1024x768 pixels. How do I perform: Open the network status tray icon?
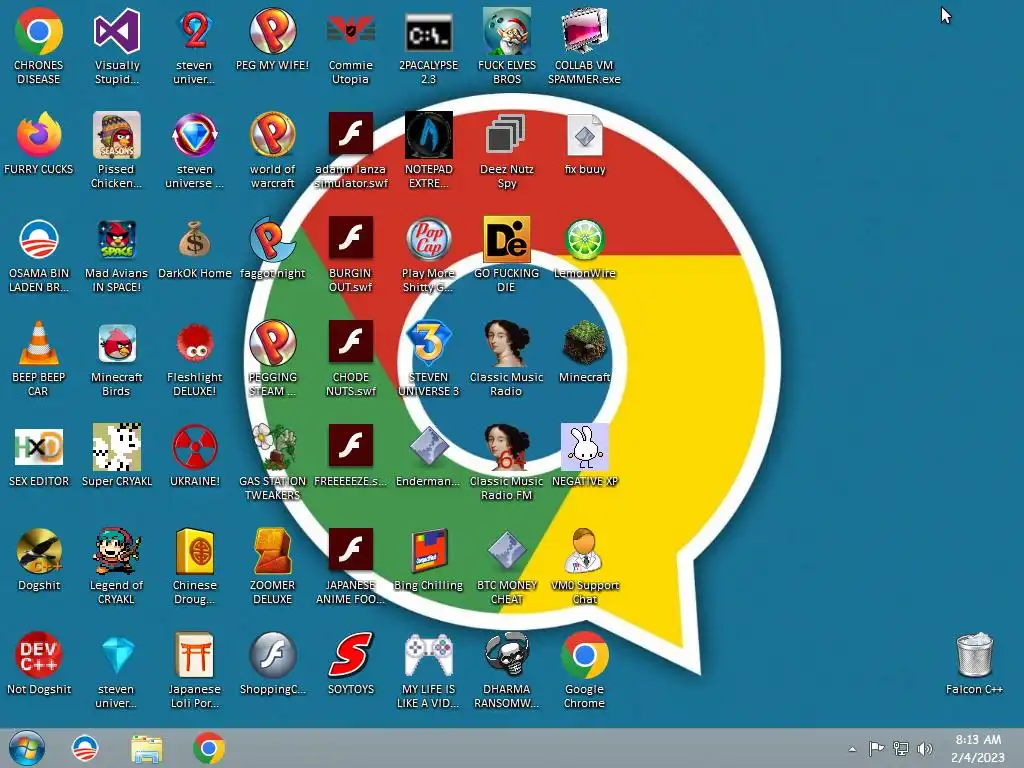(x=901, y=749)
